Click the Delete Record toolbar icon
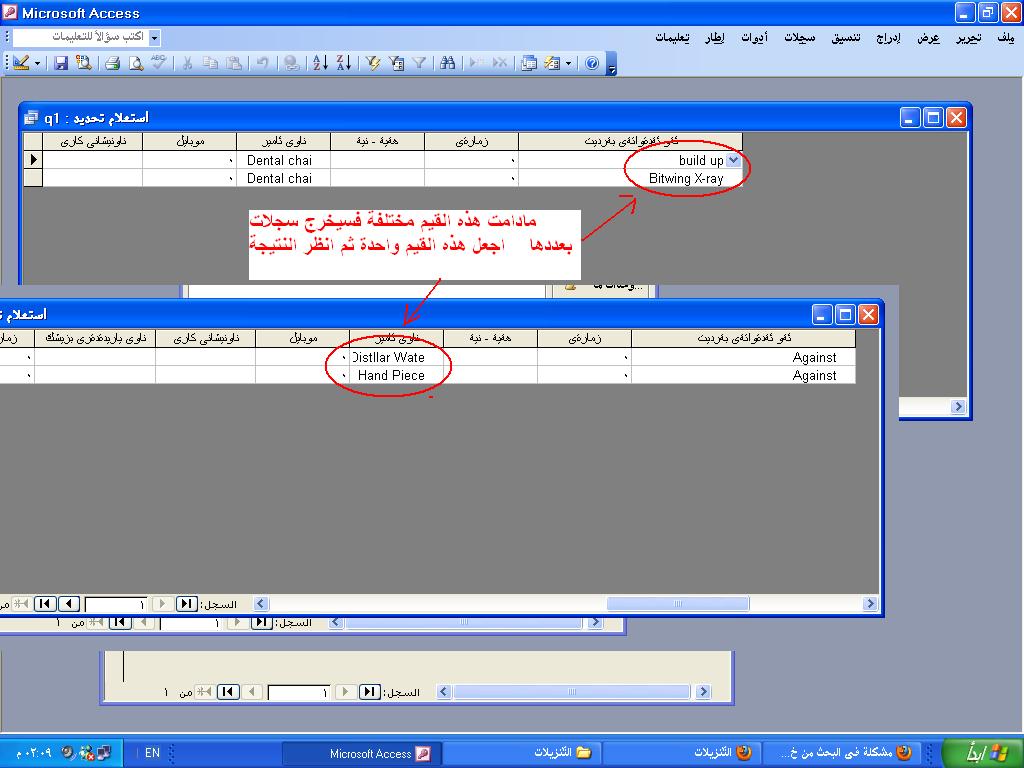This screenshot has width=1024, height=768. pyautogui.click(x=500, y=63)
